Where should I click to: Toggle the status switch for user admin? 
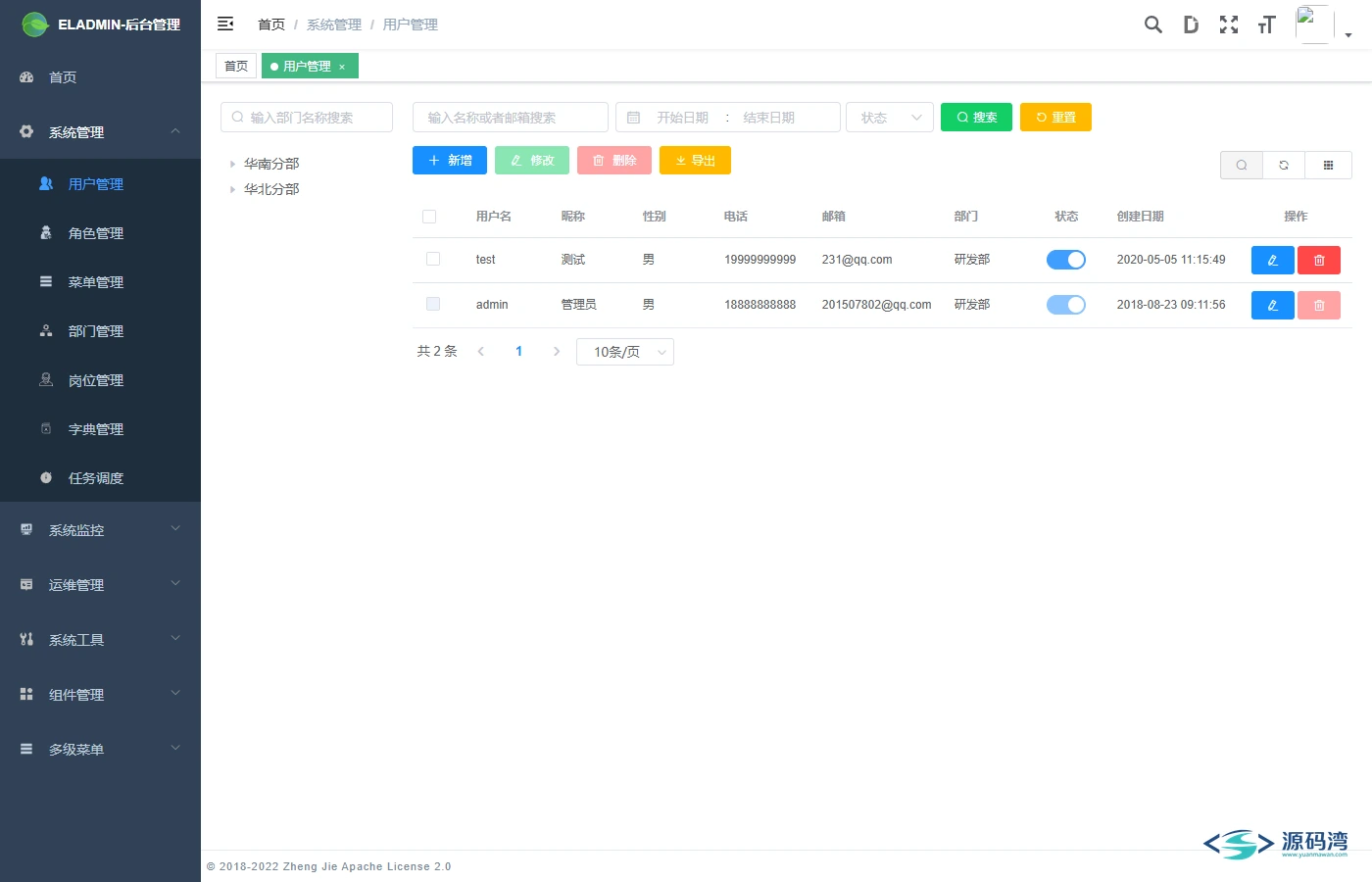coord(1066,305)
